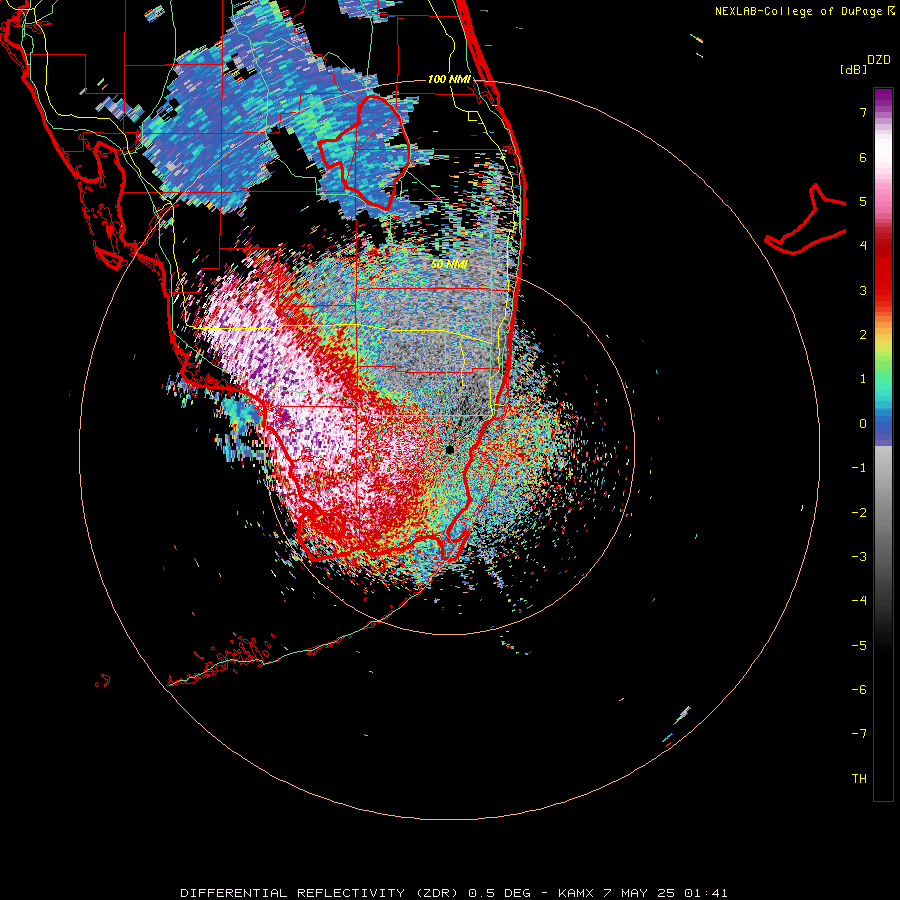
Task: Click the -1 value on the color scale
Action: (859, 468)
